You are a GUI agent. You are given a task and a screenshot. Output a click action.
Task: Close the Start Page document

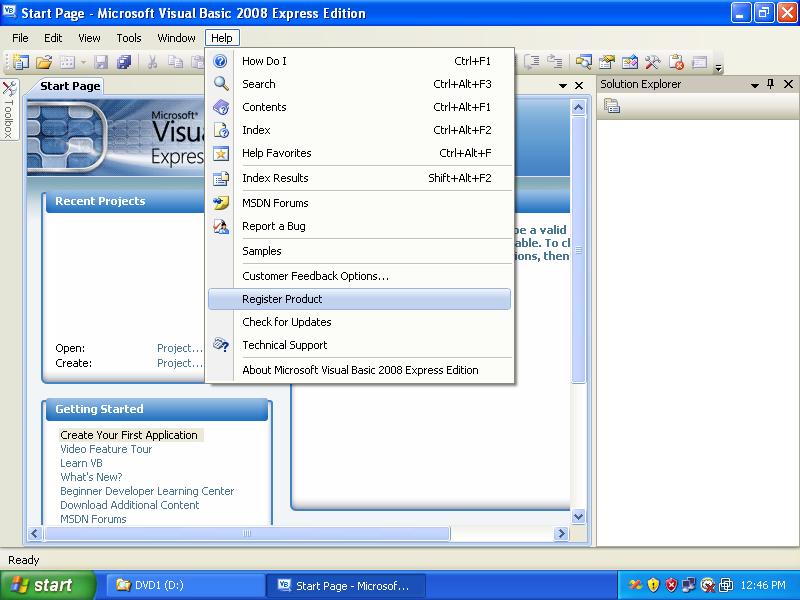(579, 85)
